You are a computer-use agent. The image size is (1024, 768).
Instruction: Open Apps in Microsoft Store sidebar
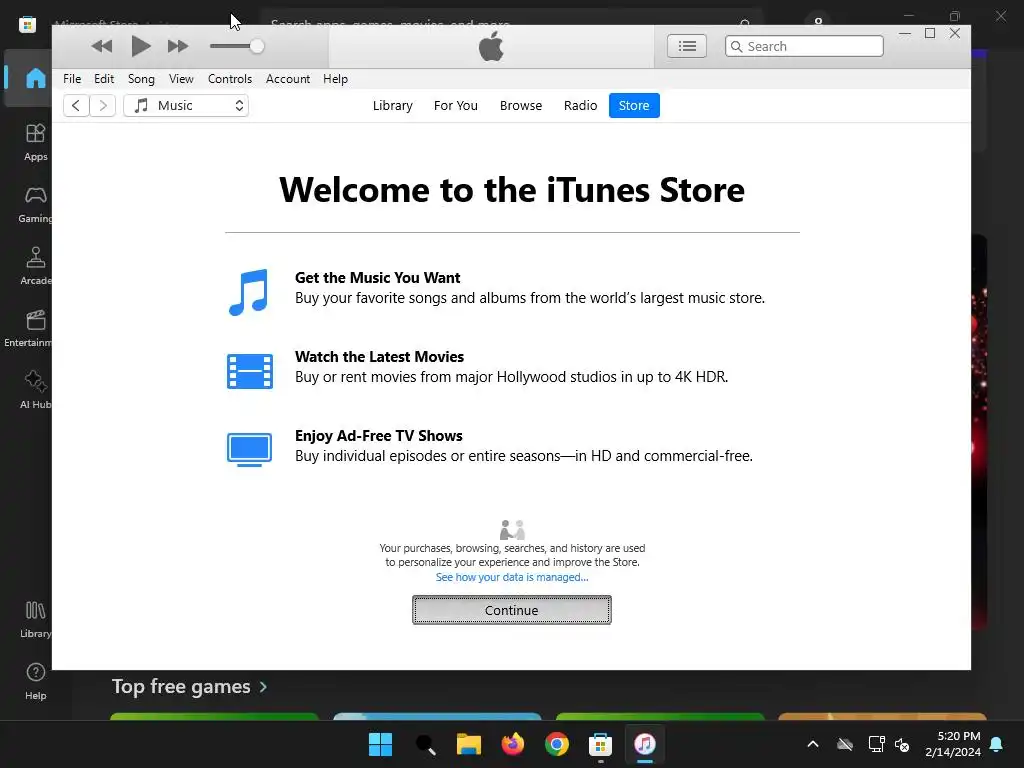point(35,142)
